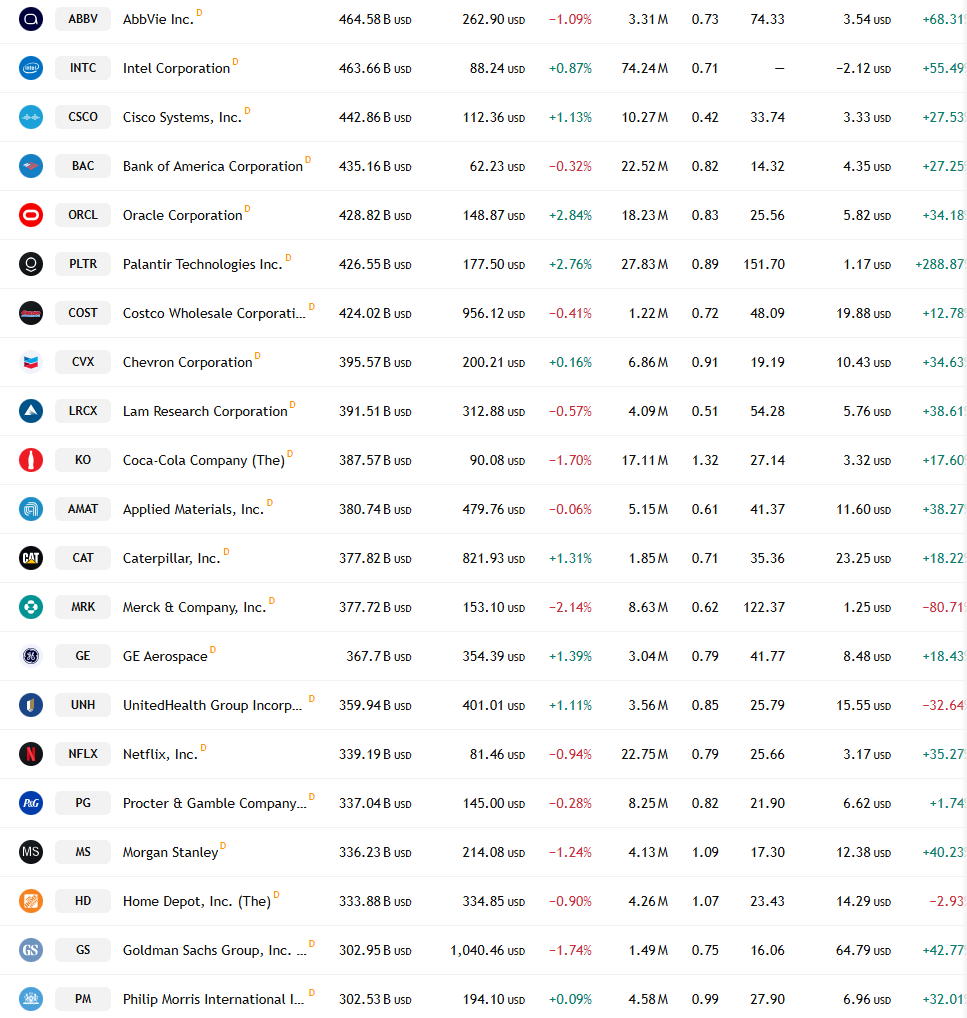Image resolution: width=967 pixels, height=1018 pixels.
Task: Open the GE Aerospace link
Action: (x=165, y=656)
